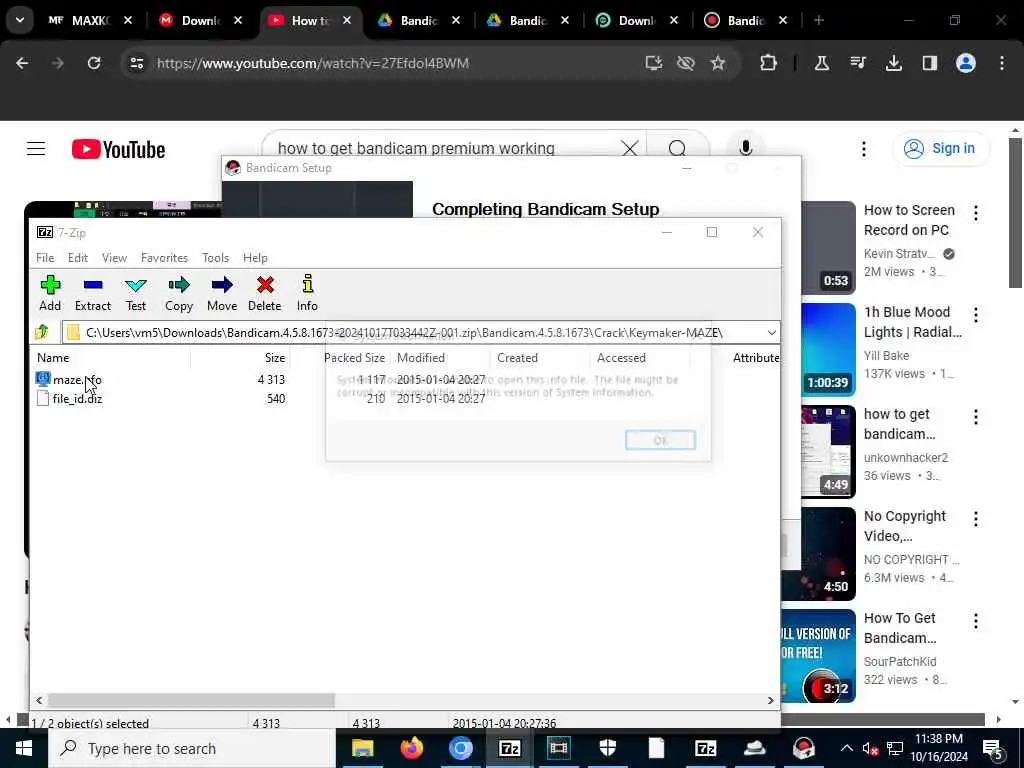Open the Tools menu in 7-Zip

pos(216,258)
